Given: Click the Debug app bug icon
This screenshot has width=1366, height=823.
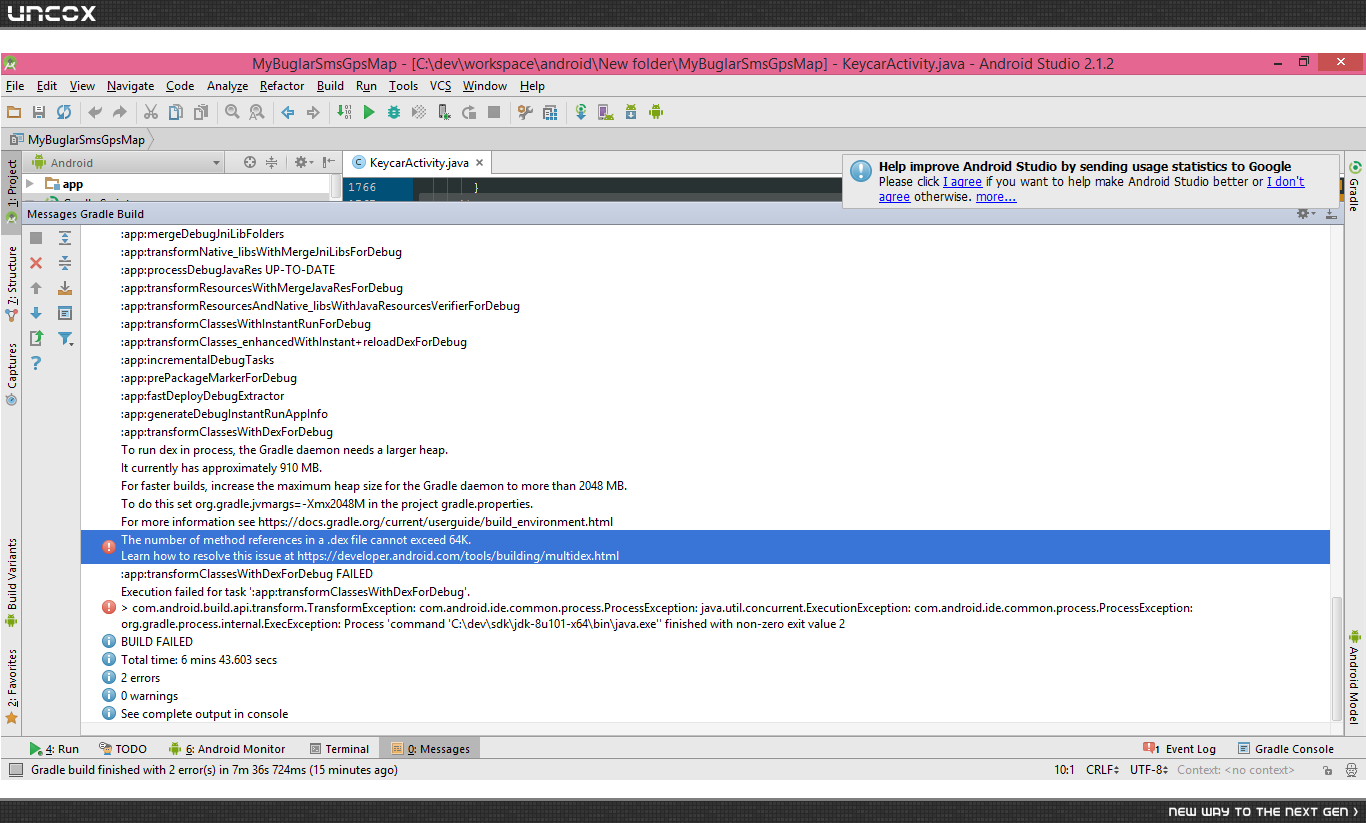Looking at the screenshot, I should click(394, 112).
